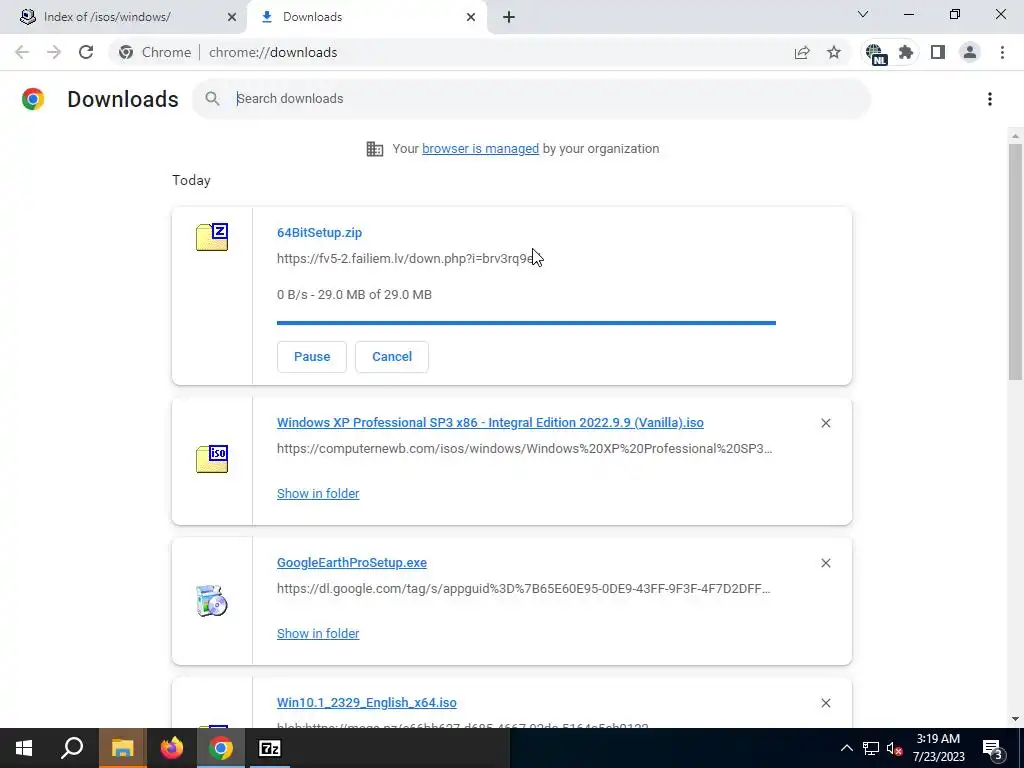The height and width of the screenshot is (768, 1024).
Task: Bookmark this page with star icon
Action: [x=834, y=52]
